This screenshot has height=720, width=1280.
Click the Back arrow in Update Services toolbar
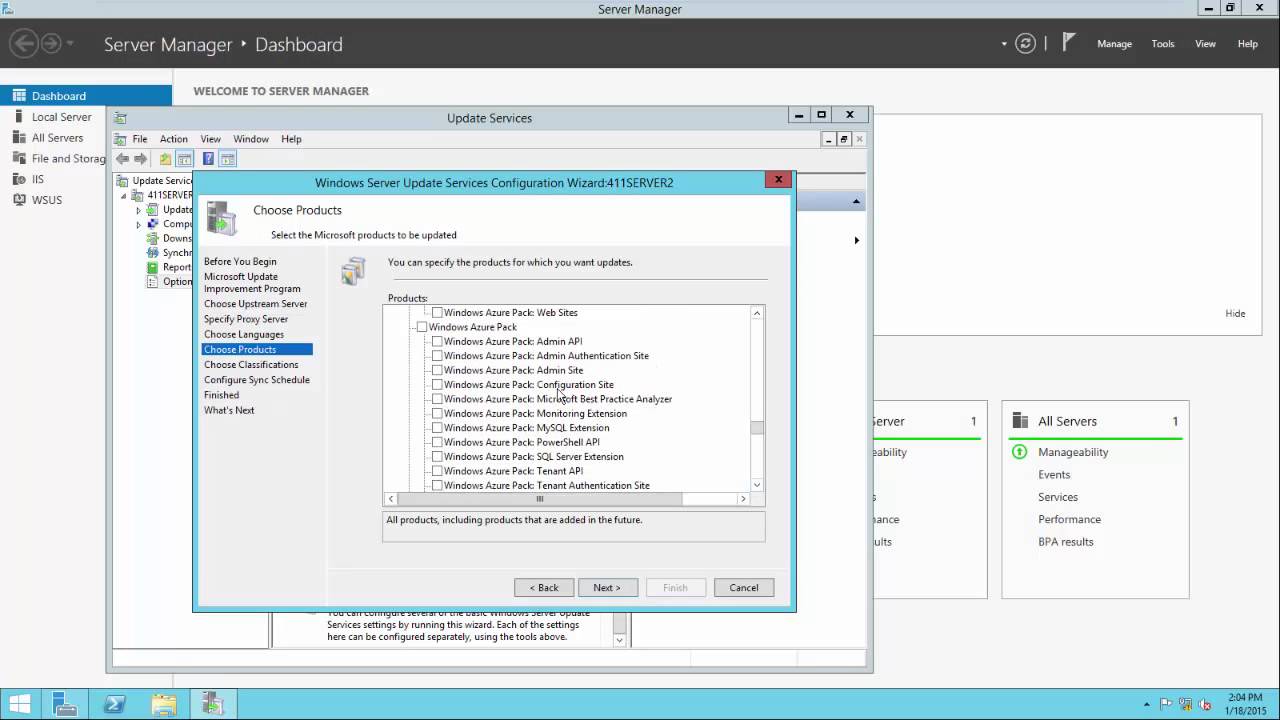point(122,159)
